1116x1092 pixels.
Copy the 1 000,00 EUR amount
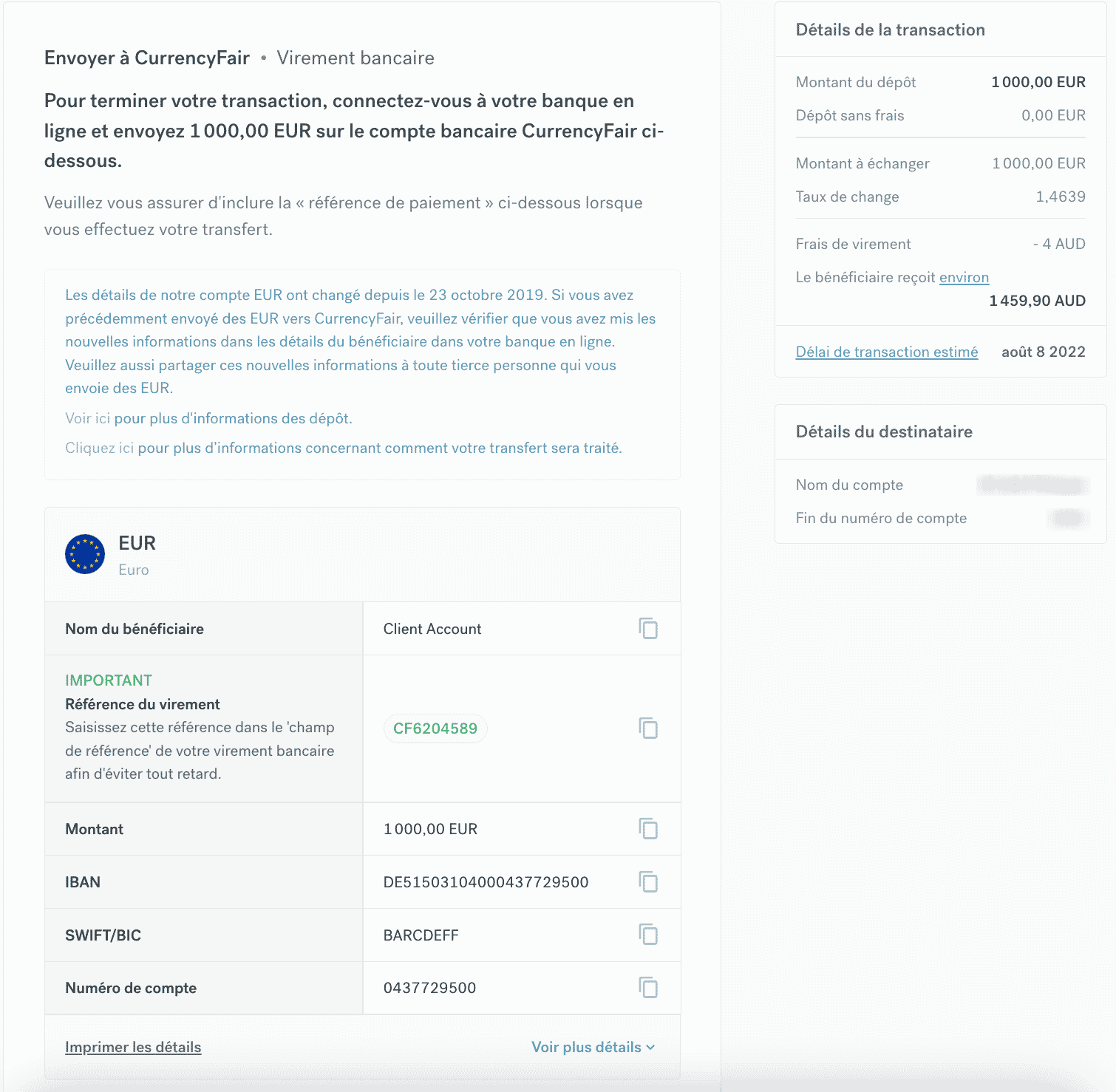[648, 829]
